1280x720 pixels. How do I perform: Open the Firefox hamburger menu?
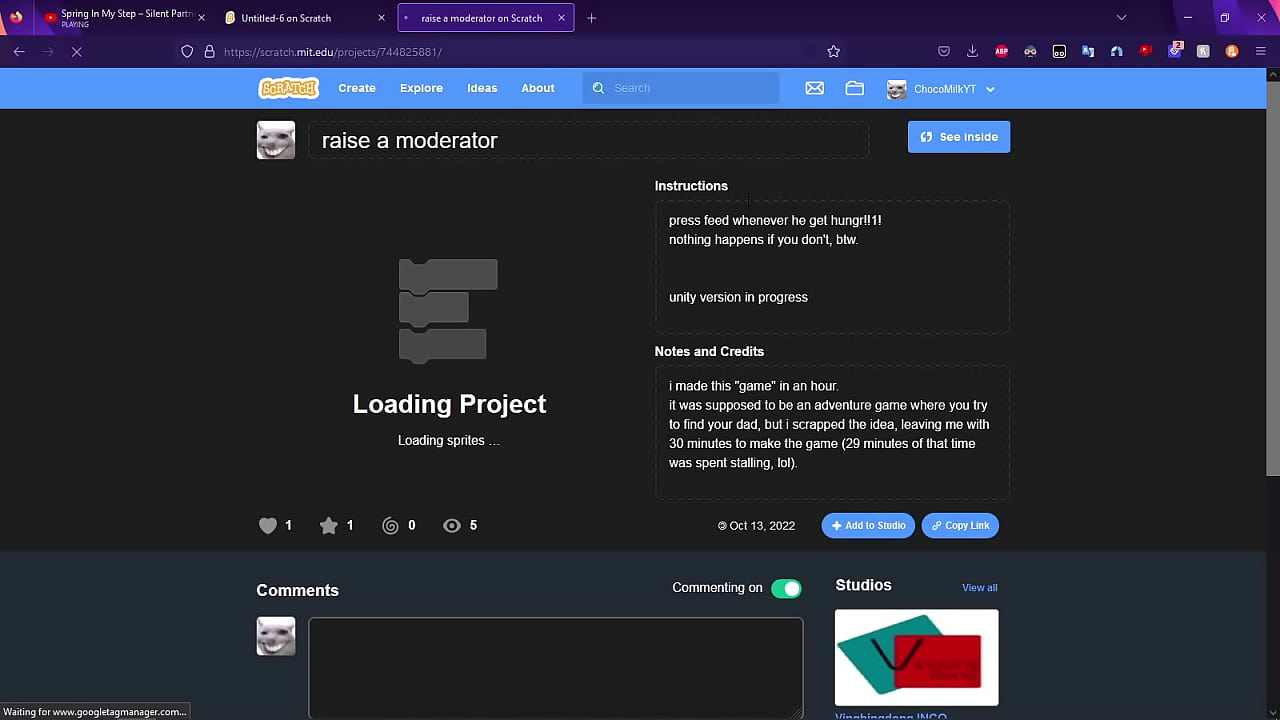1260,51
